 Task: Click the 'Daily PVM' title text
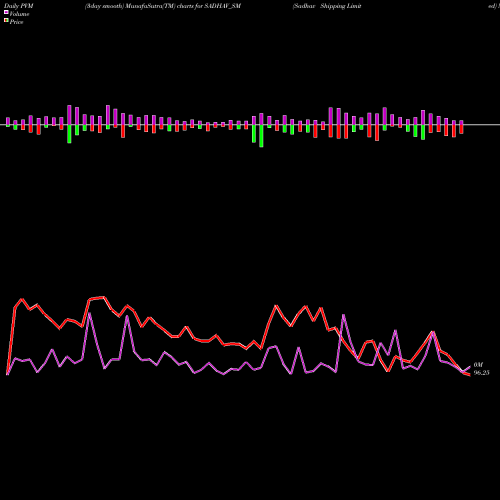[x=19, y=6]
